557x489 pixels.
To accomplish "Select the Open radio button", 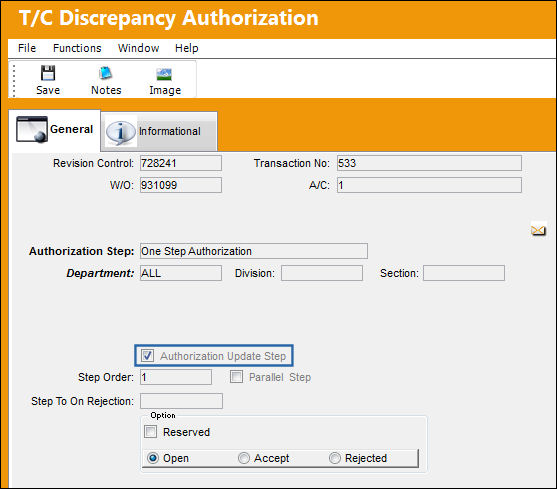I will click(x=153, y=458).
